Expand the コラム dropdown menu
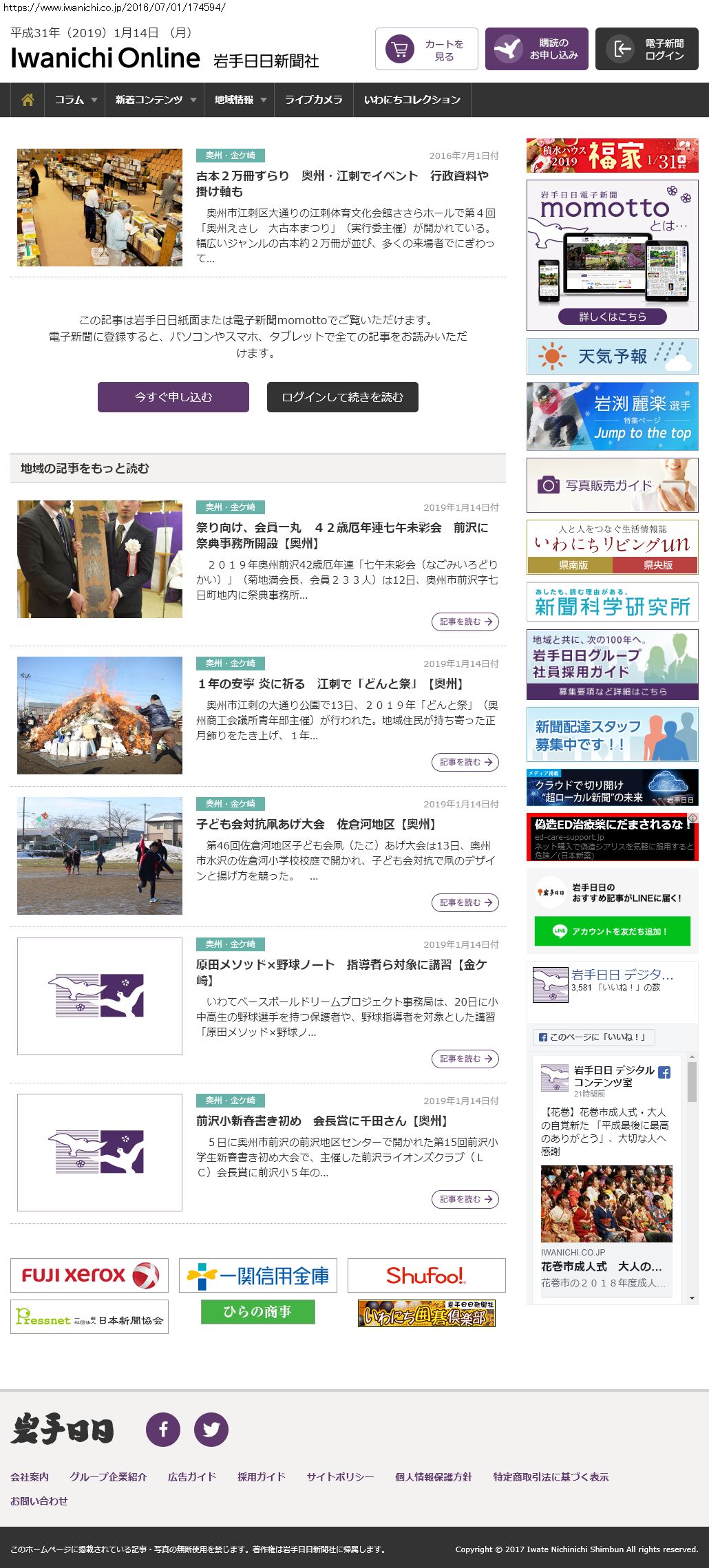The width and height of the screenshot is (709, 1568). coord(75,100)
